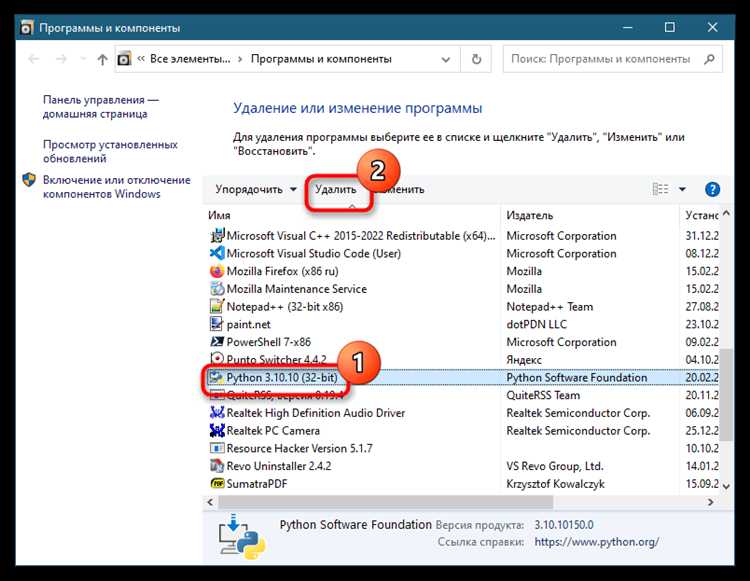Viewport: 750px width, 581px height.
Task: Click QuiteRSS Team publisher cell
Action: (543, 395)
